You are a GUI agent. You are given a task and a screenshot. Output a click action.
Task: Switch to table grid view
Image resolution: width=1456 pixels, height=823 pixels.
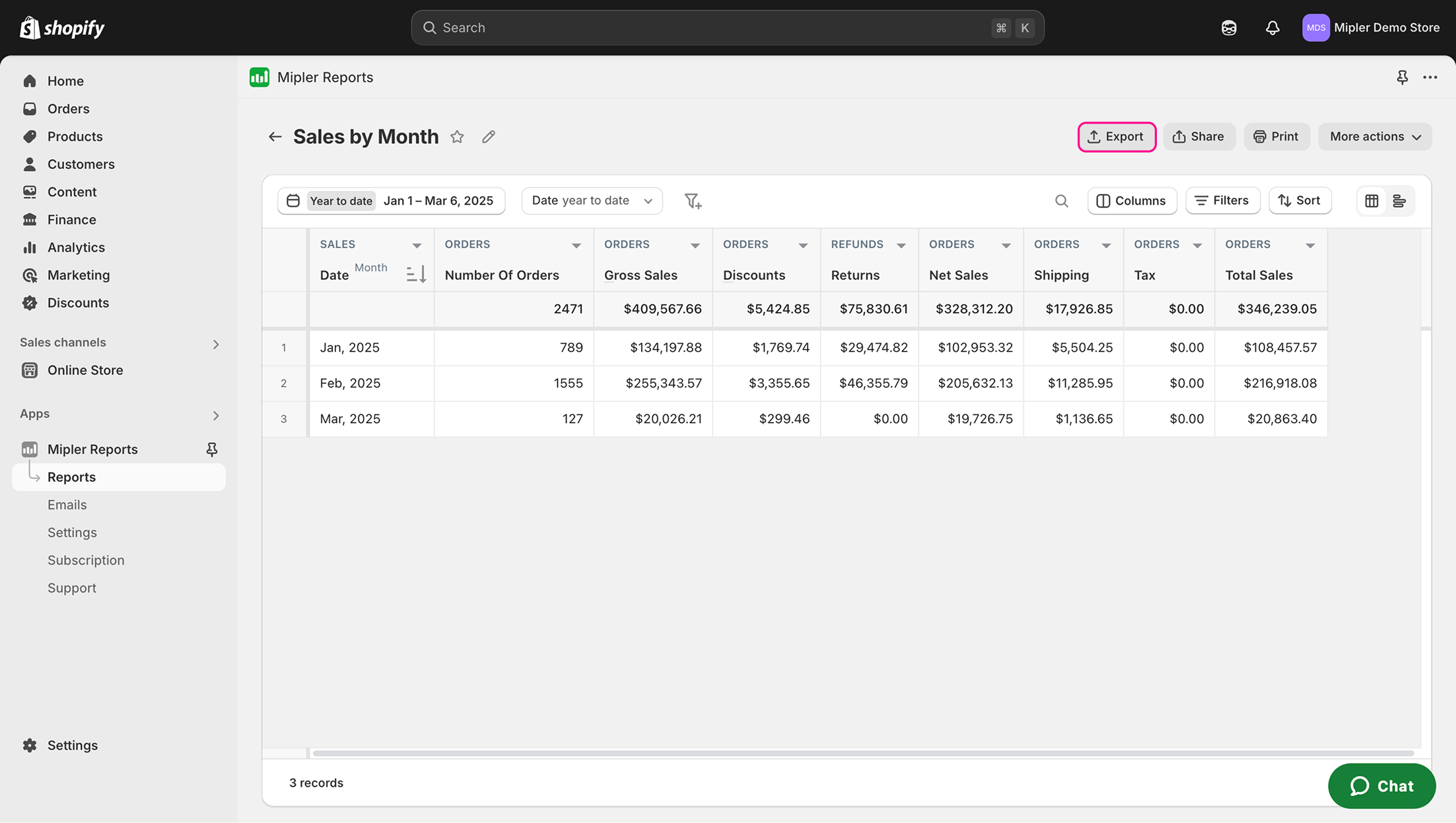(x=1371, y=201)
